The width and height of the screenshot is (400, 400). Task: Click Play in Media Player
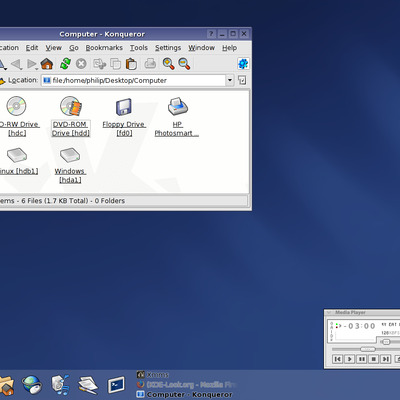pyautogui.click(x=350, y=359)
